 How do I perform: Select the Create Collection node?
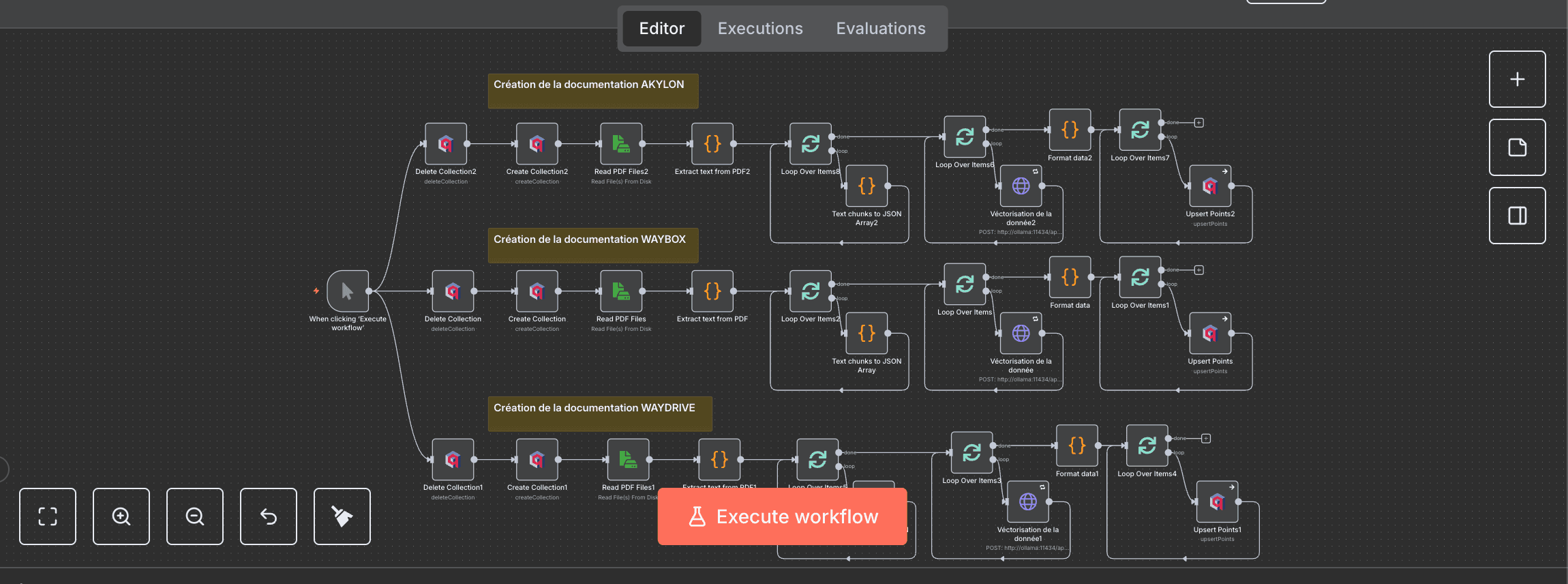[537, 291]
